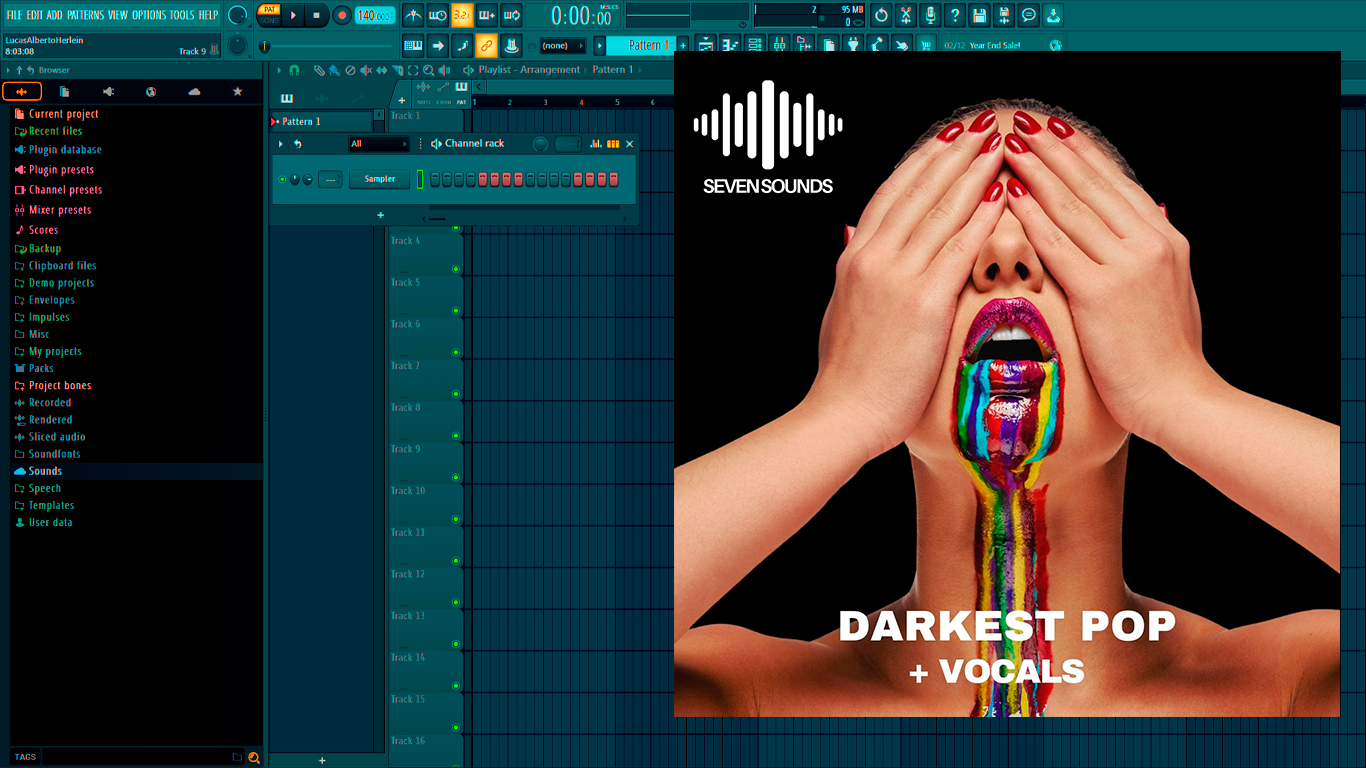1366x768 pixels.
Task: Open the FILE menu
Action: pos(14,15)
